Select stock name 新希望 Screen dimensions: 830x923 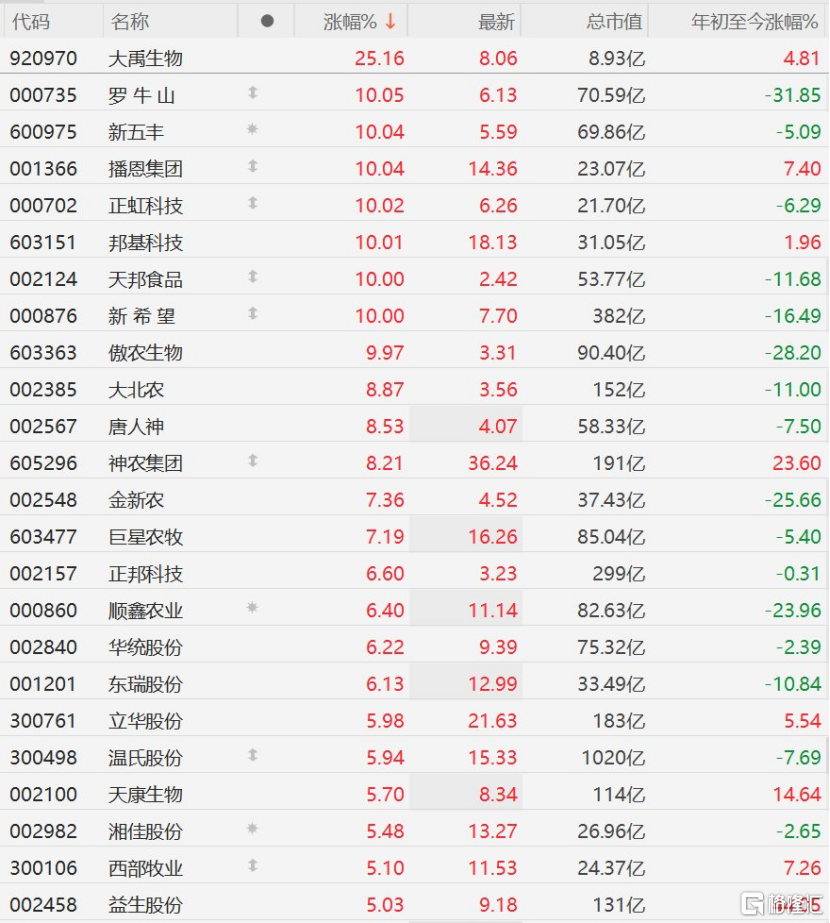[x=141, y=316]
